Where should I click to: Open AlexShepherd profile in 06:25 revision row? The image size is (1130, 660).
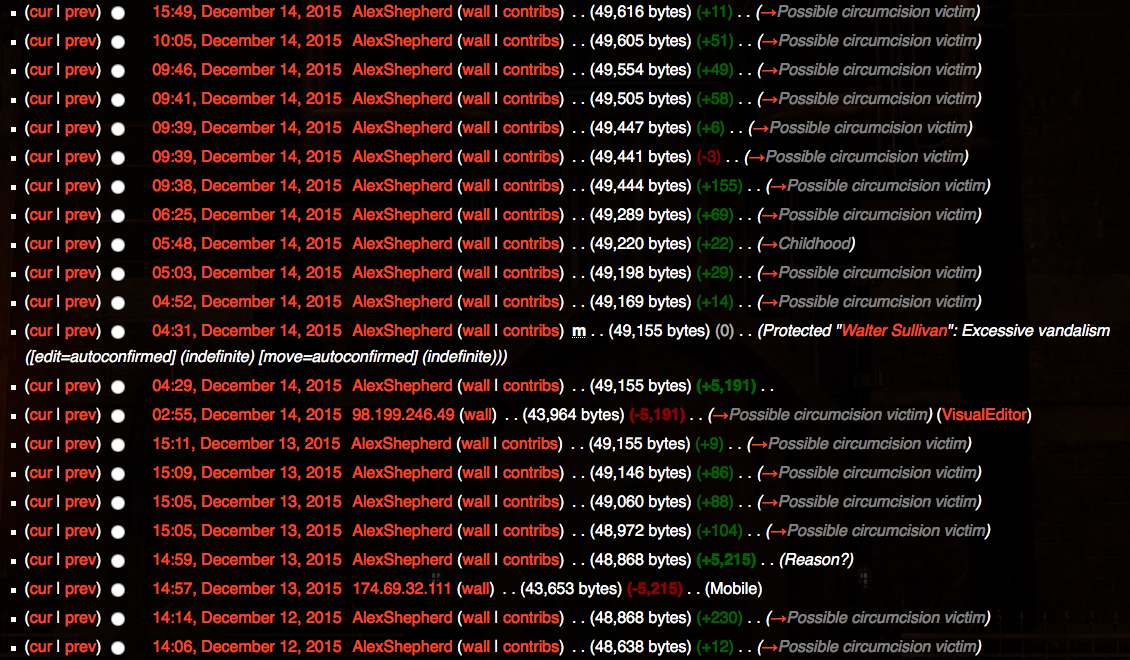point(402,215)
